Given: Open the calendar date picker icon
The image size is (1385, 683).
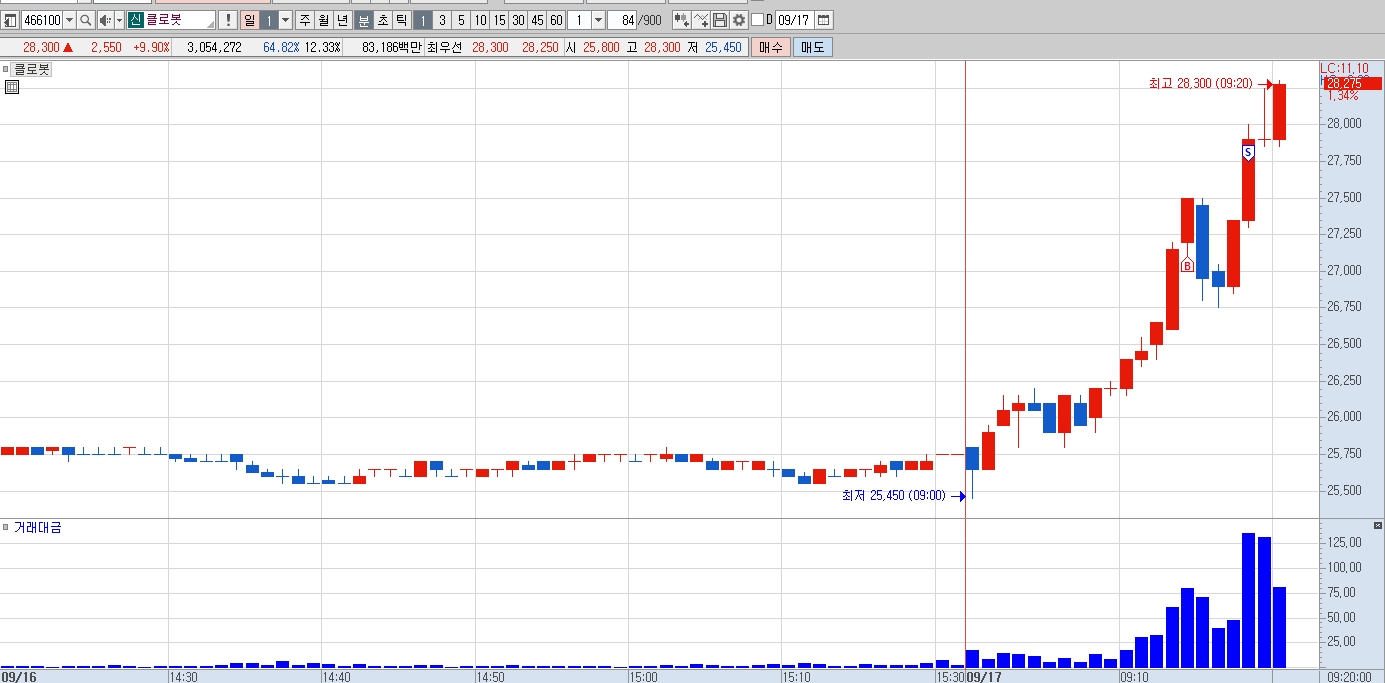Looking at the screenshot, I should pos(823,20).
